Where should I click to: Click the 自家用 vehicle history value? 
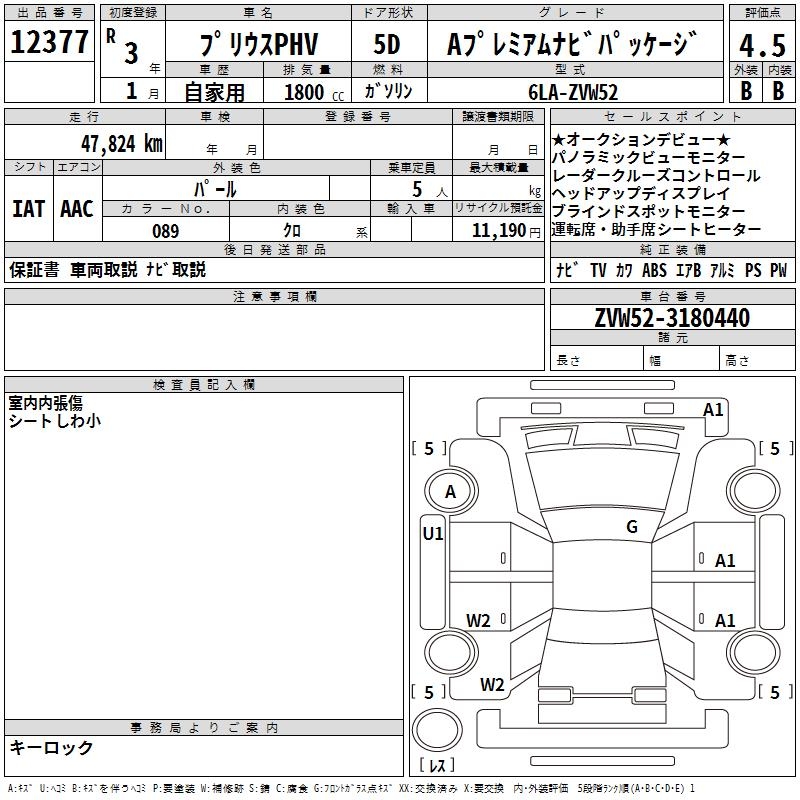point(214,92)
